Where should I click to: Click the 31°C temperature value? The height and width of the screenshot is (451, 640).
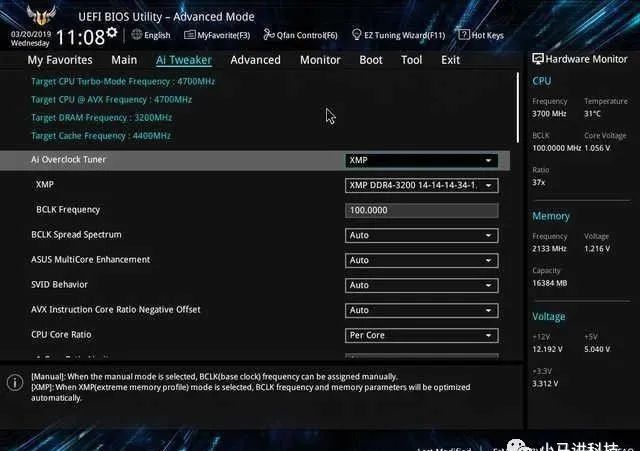592,114
